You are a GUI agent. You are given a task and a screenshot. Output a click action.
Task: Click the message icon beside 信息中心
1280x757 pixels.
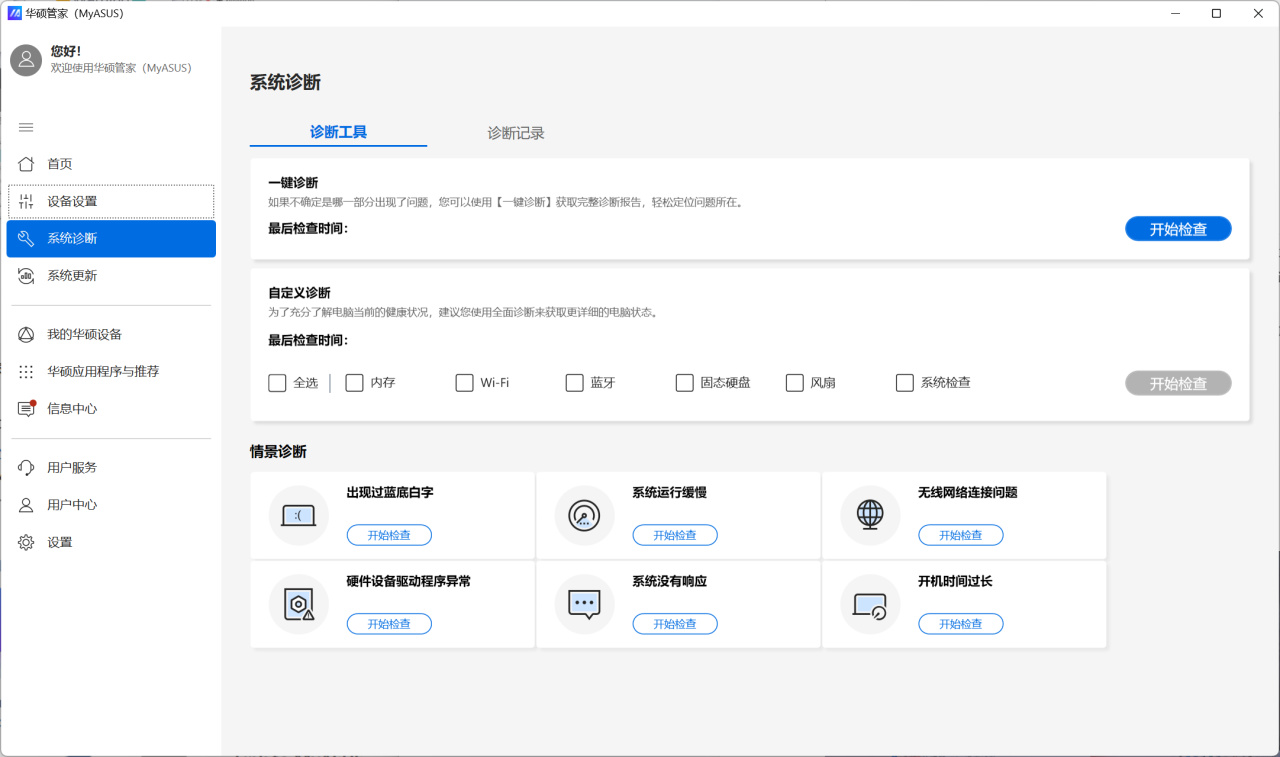[26, 409]
